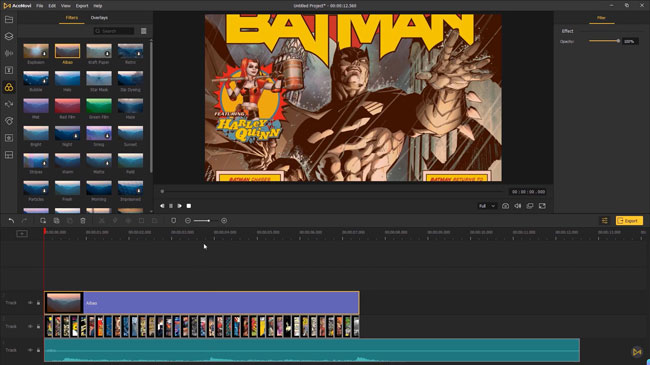Select the Aibao filter thumbnail
This screenshot has width=650, height=365.
tap(67, 51)
